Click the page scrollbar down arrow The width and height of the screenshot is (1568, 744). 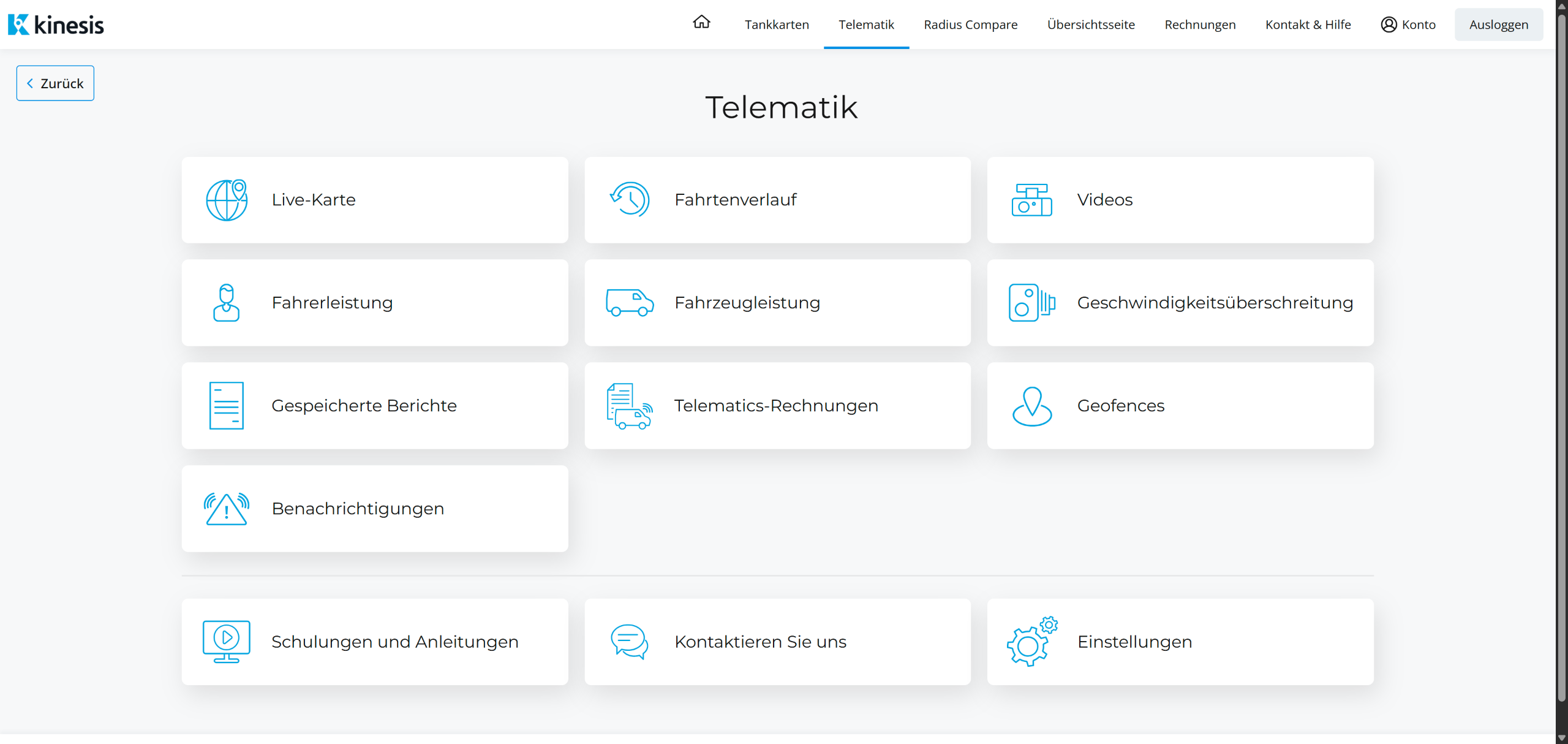coord(1561,738)
